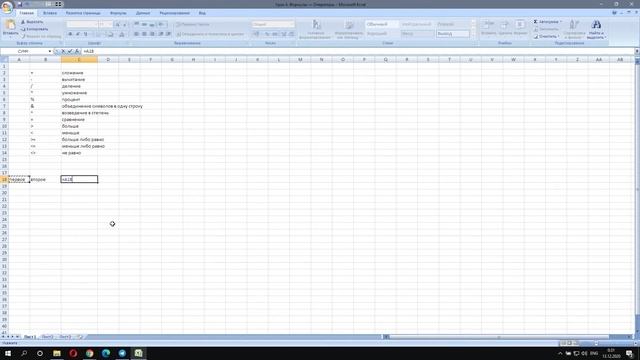Open conditional formatting menu

click(315, 29)
